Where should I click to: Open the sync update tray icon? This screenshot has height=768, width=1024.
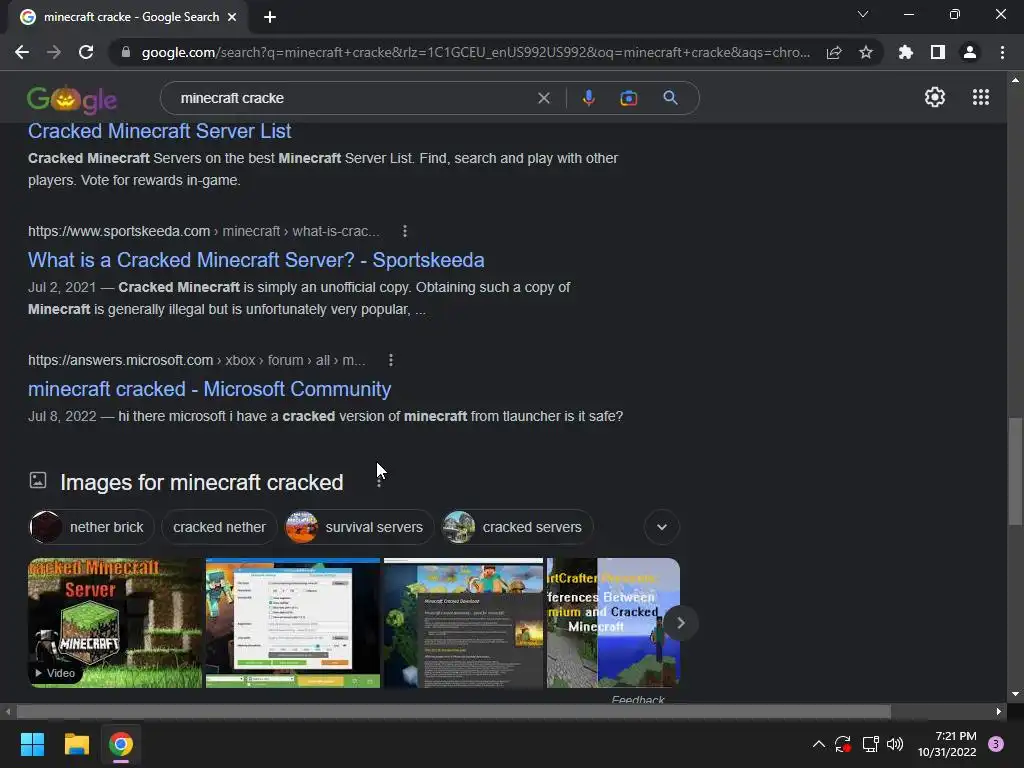842,744
